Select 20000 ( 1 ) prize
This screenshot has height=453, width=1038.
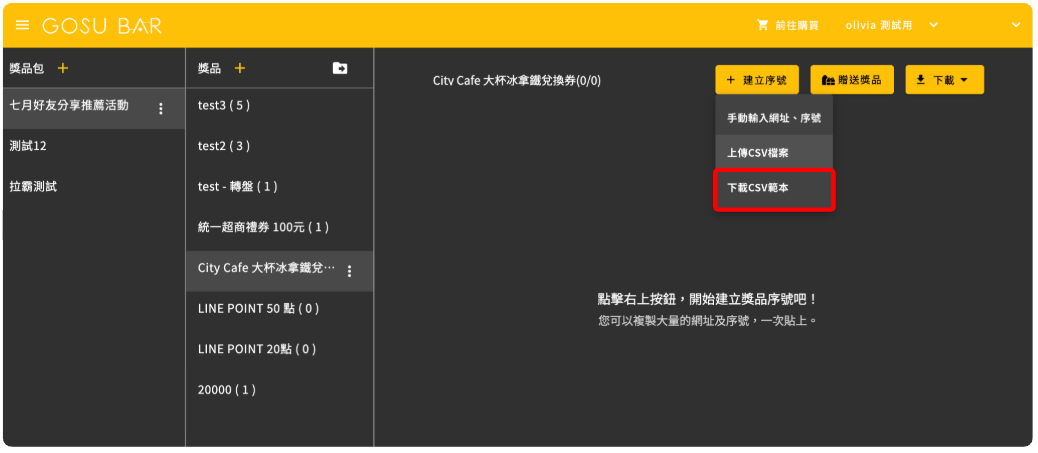279,390
